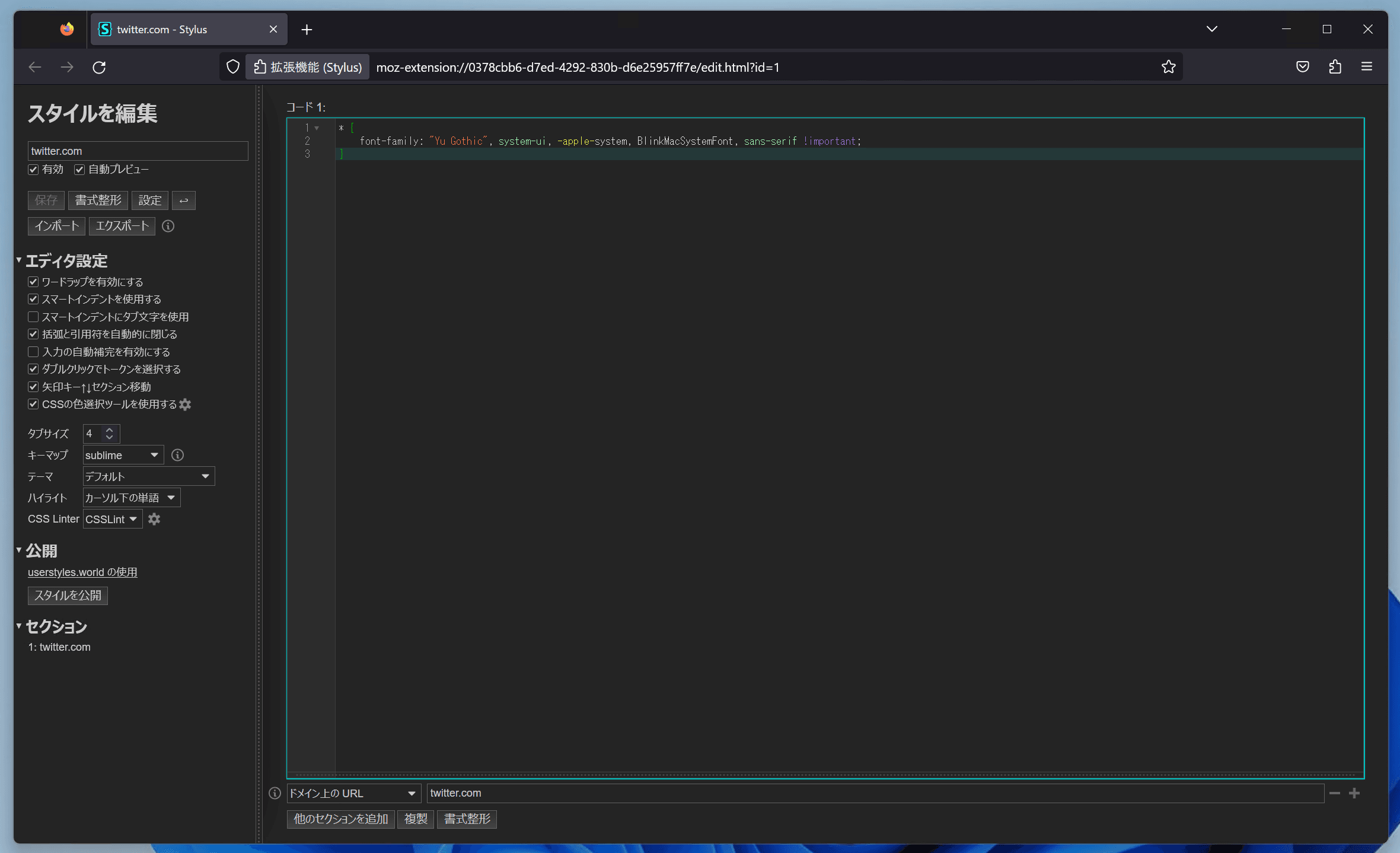Open the userstyles.world の使用 link

click(82, 572)
